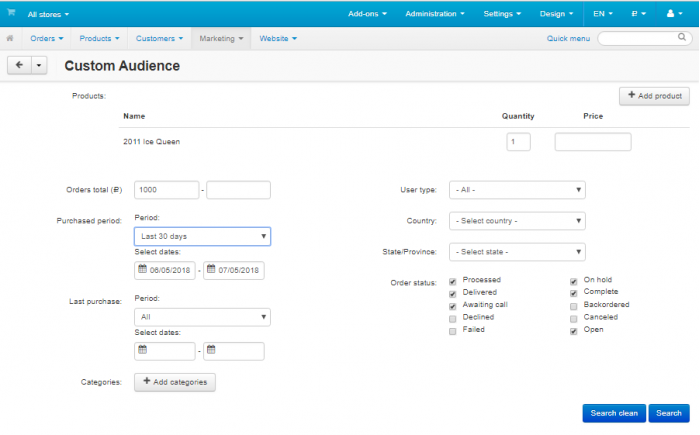Screen dimensions: 700x435
Task: Click the Price field for 2011 Ice Queen
Action: [593, 142]
